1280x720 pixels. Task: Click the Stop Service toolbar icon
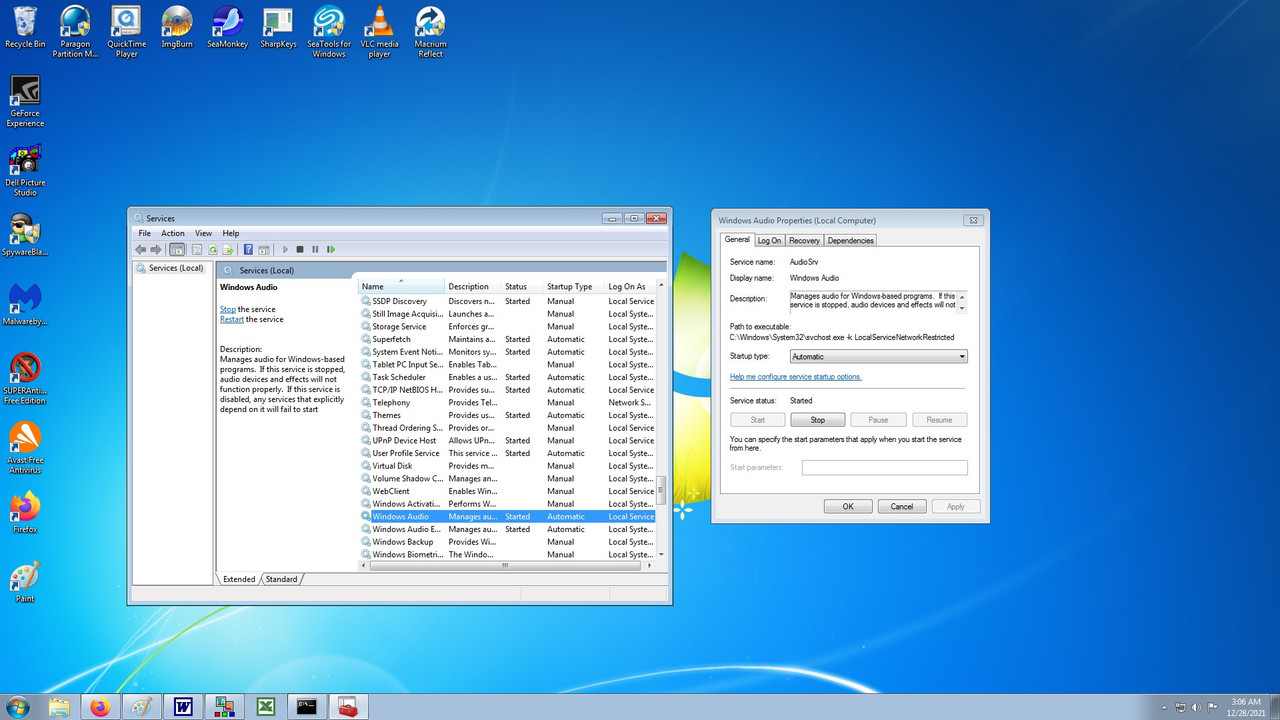[300, 249]
